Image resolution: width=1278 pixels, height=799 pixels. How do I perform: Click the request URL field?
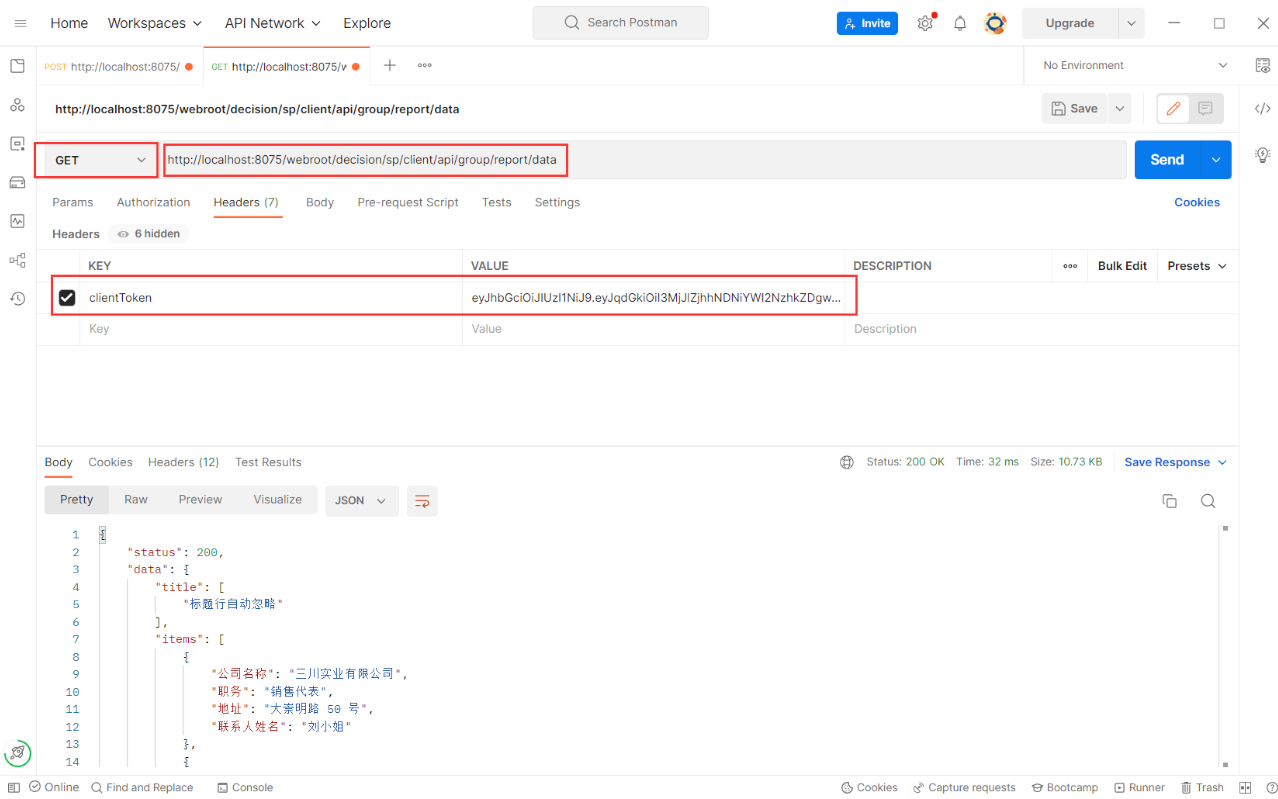pyautogui.click(x=645, y=160)
